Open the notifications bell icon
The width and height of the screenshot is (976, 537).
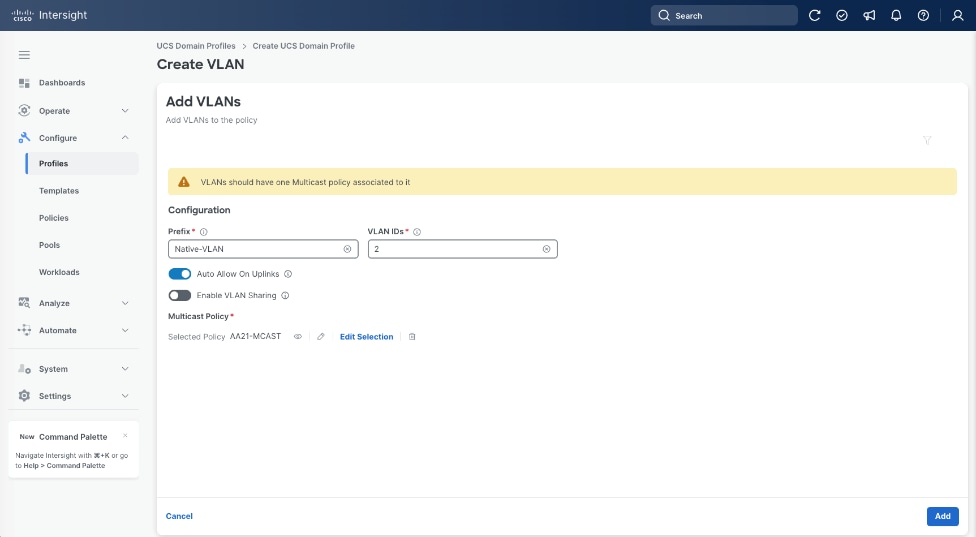(x=896, y=16)
